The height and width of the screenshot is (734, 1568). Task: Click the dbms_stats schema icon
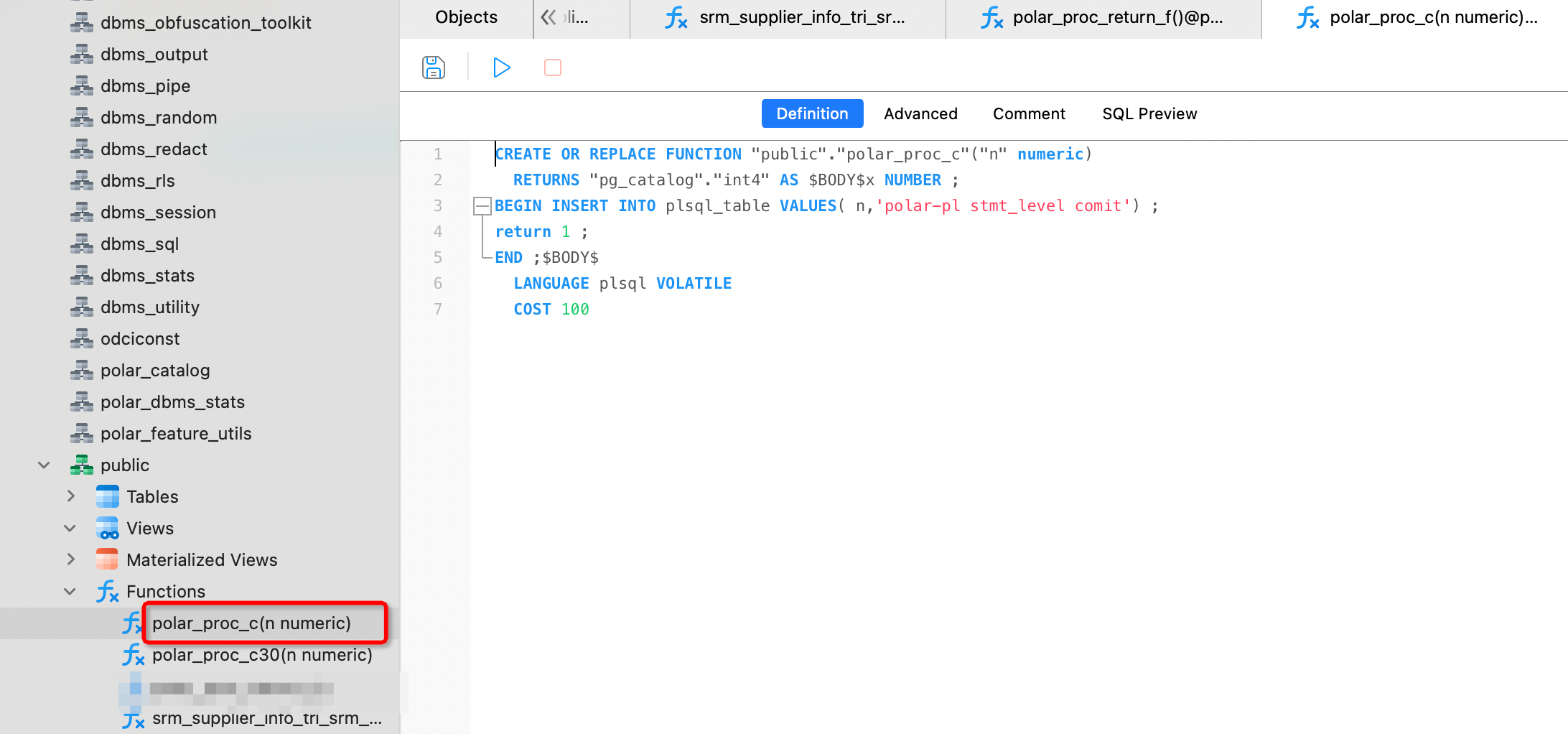[x=82, y=276]
